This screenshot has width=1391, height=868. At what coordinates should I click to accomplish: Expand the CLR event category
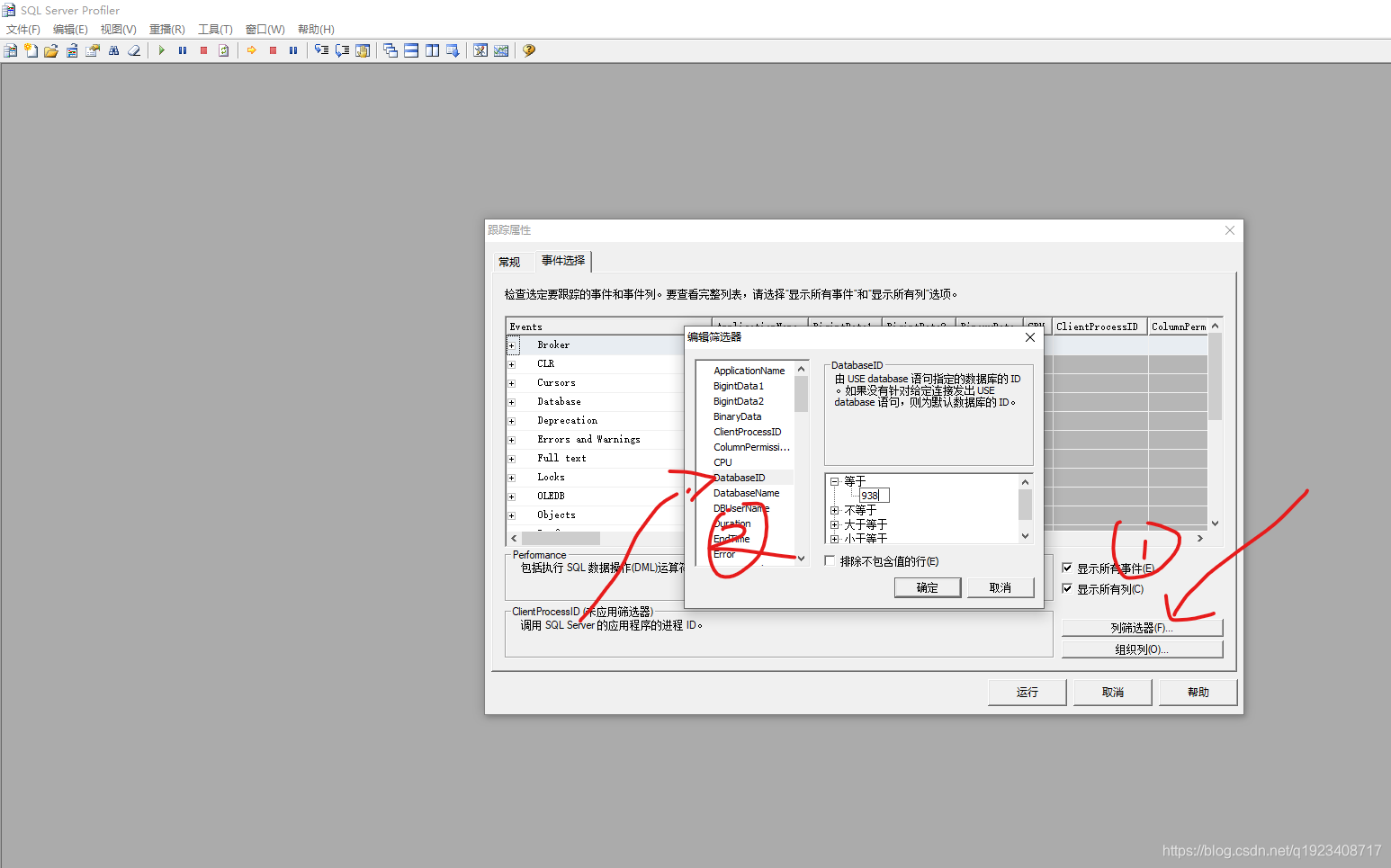point(512,364)
